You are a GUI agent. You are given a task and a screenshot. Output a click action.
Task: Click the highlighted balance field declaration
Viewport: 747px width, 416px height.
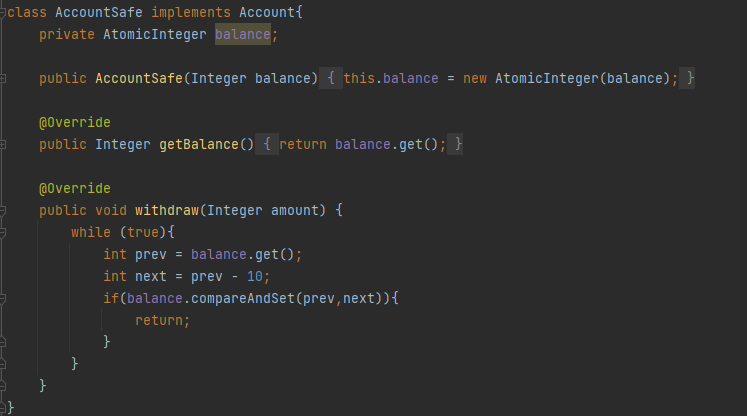242,34
